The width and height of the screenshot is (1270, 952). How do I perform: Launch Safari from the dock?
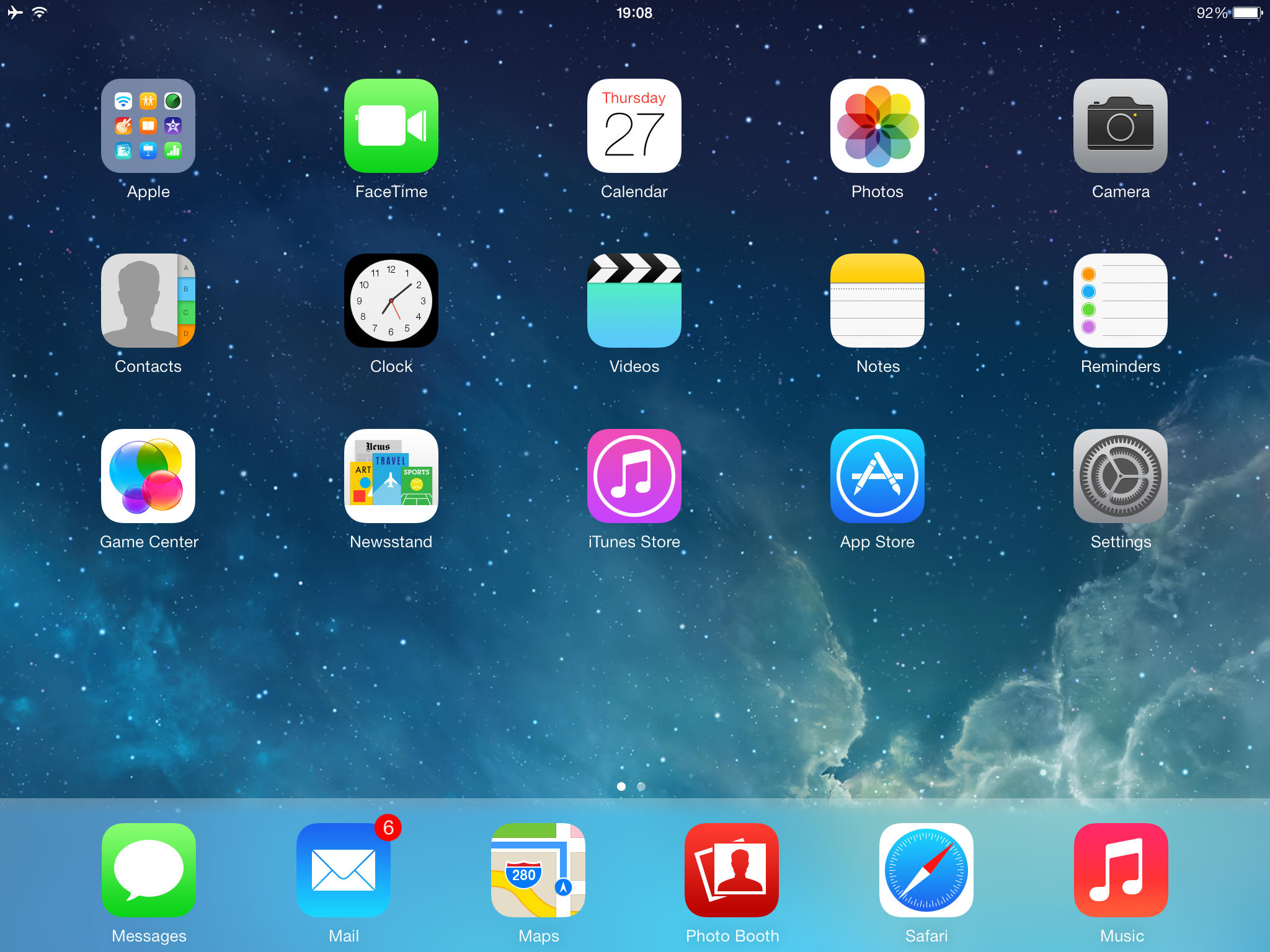(926, 870)
